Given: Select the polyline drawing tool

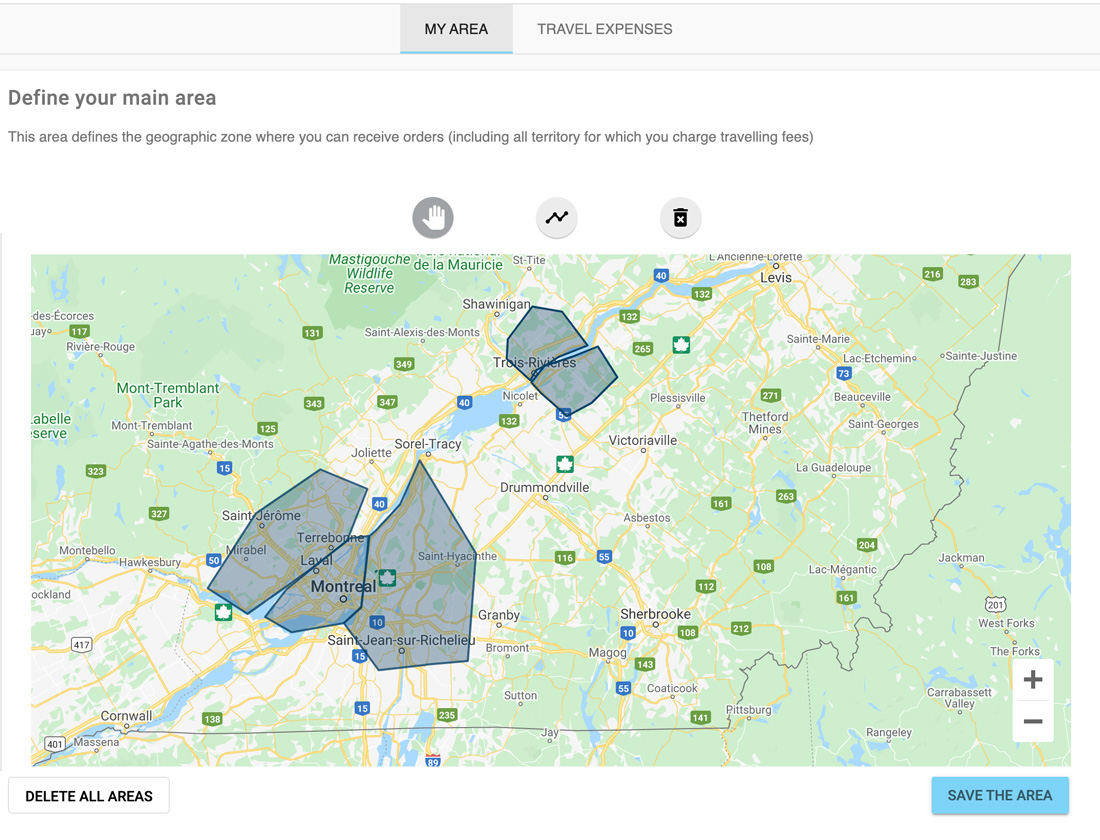Looking at the screenshot, I should click(x=557, y=217).
